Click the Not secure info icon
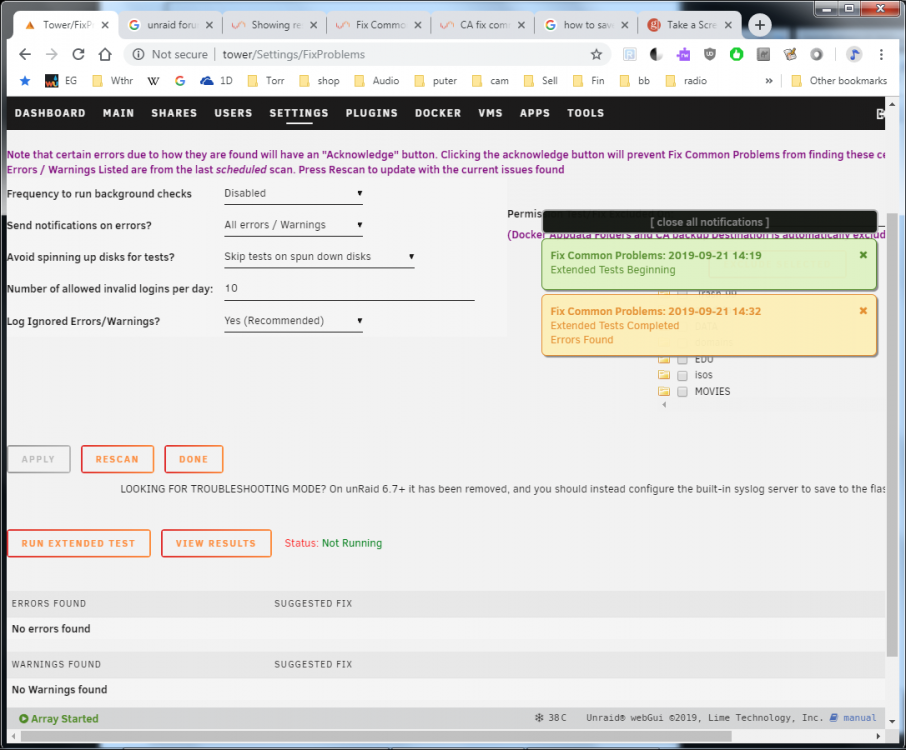Viewport: 906px width, 750px height. (138, 54)
